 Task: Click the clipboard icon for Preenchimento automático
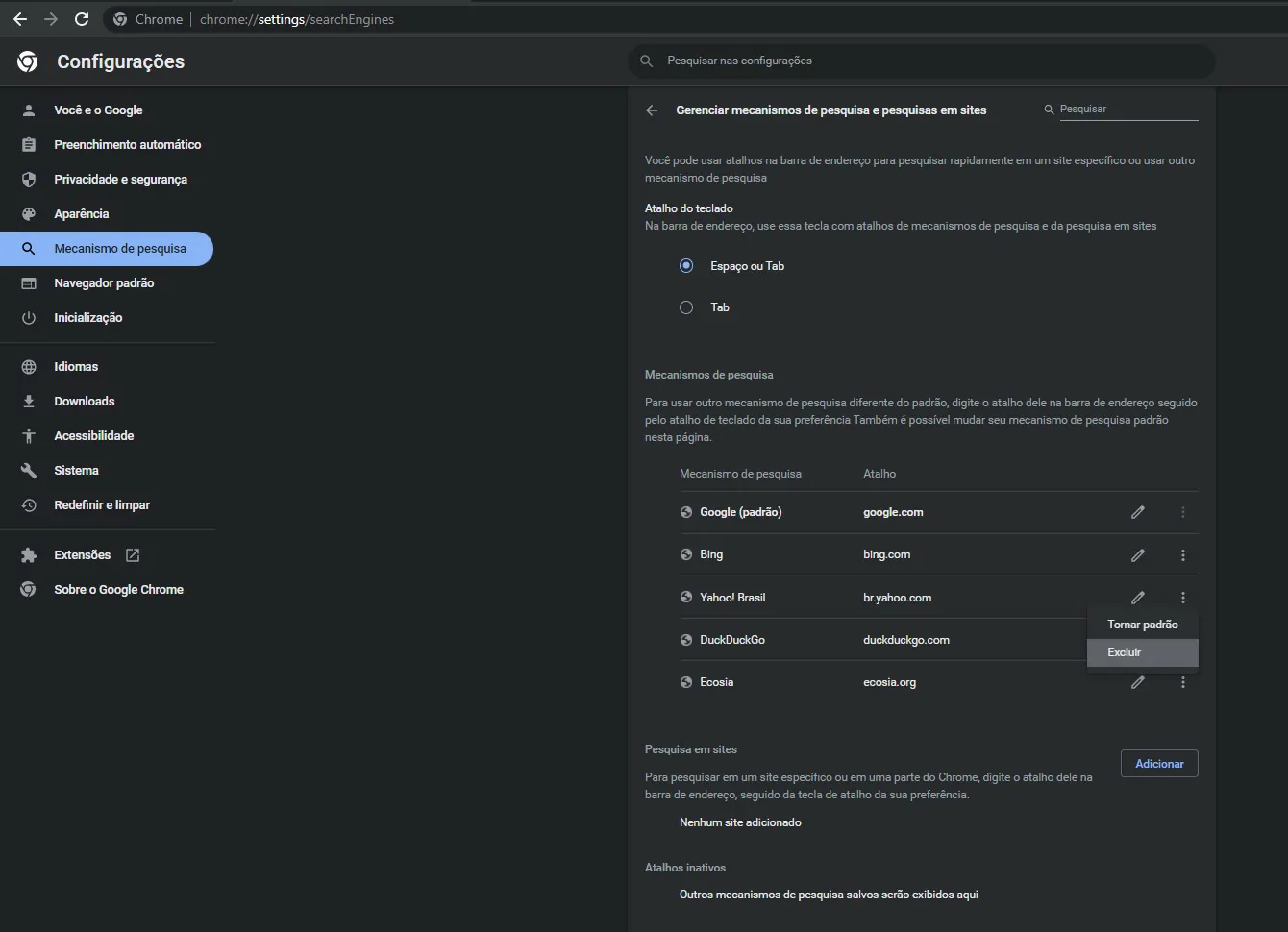tap(29, 145)
